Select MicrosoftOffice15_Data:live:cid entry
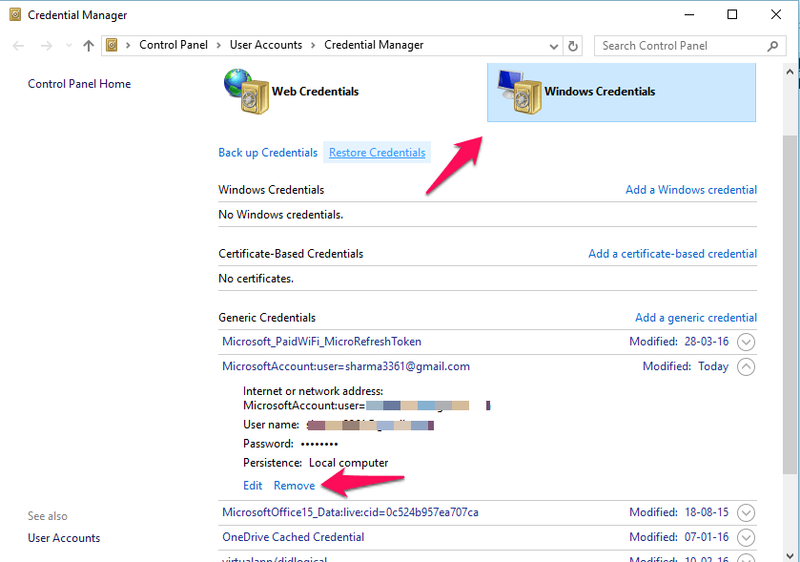 pos(350,512)
